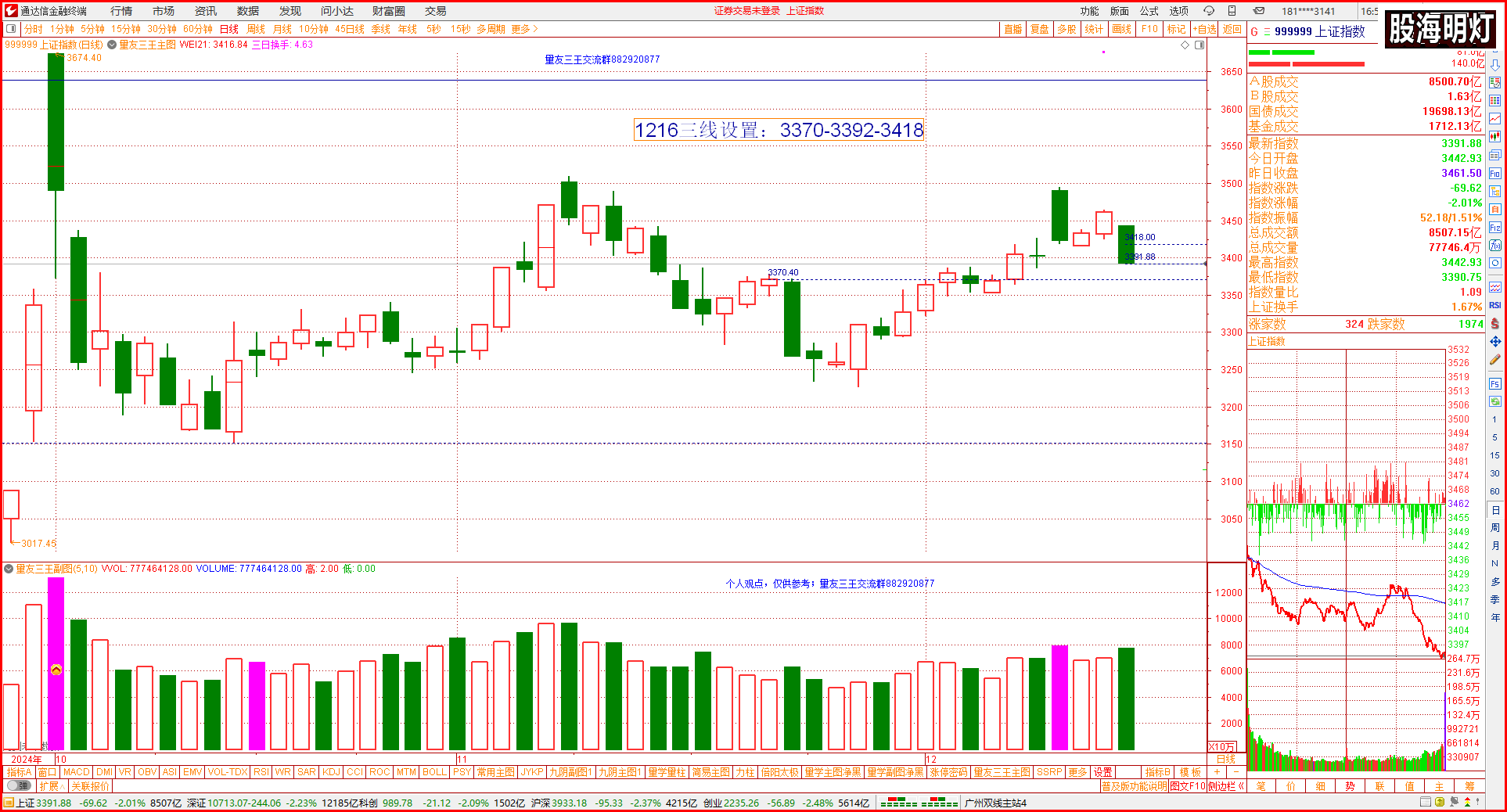The image size is (1507, 812).
Task: Expand the 更多 periods list
Action: point(524,29)
